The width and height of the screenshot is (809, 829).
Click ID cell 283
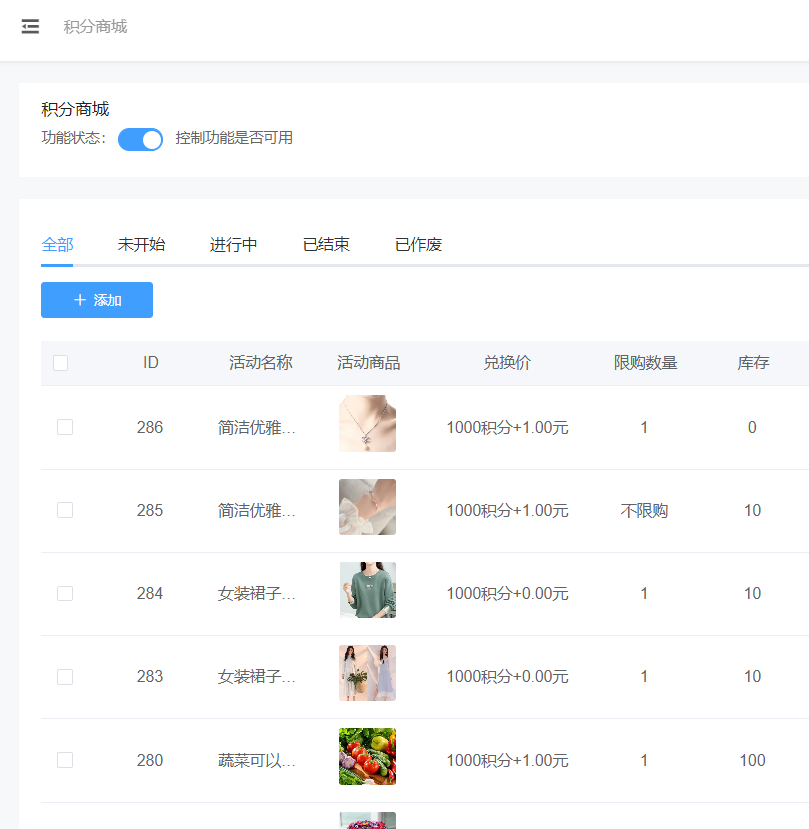150,676
